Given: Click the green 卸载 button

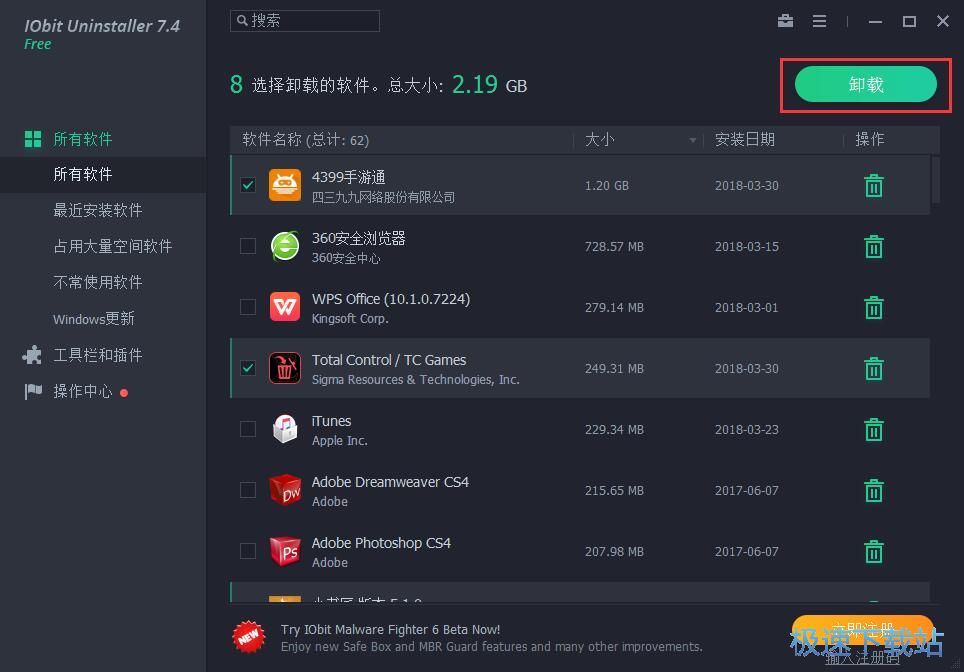Looking at the screenshot, I should [866, 84].
